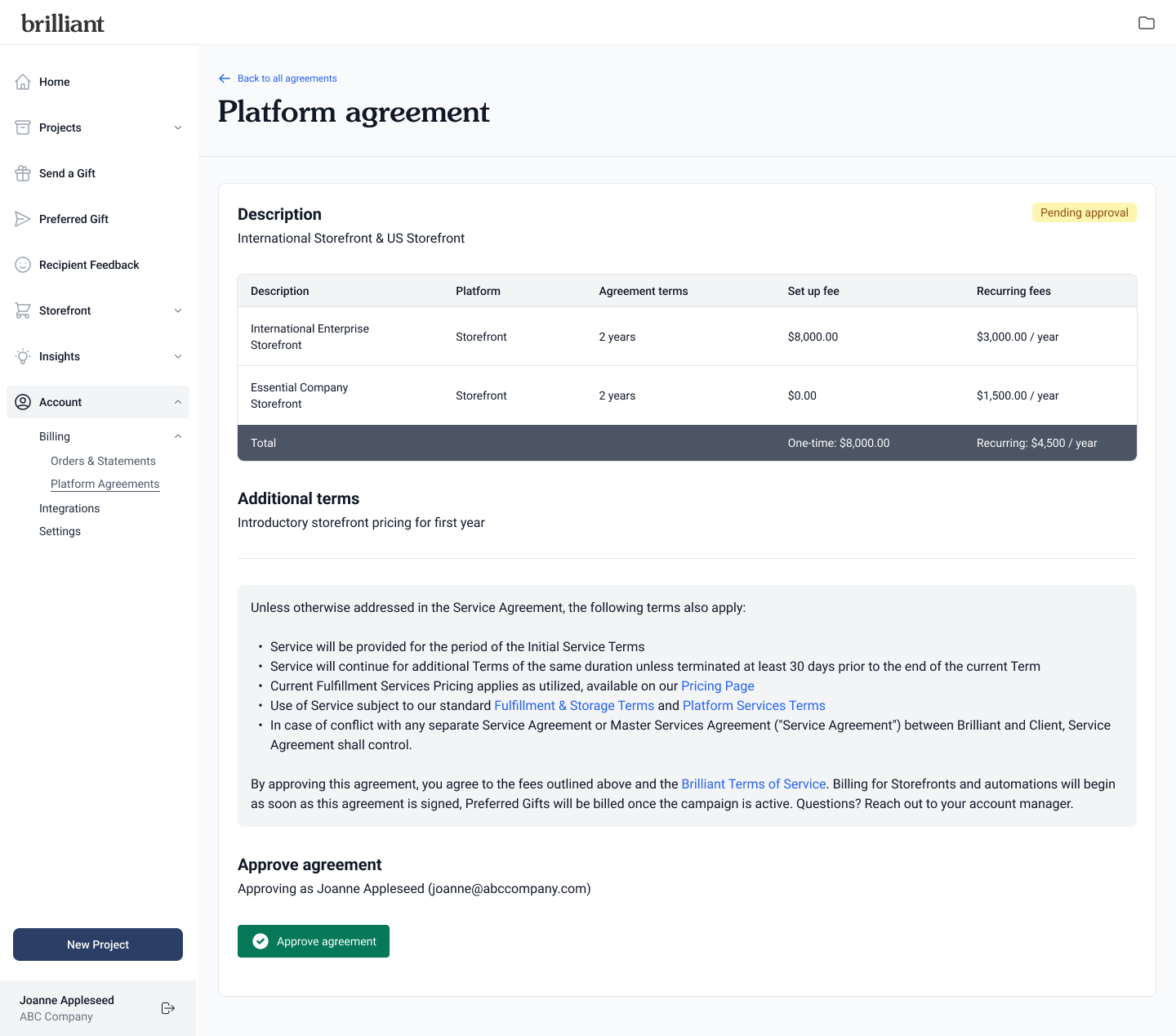Image resolution: width=1176 pixels, height=1036 pixels.
Task: Open Settings under Account
Action: [x=60, y=531]
